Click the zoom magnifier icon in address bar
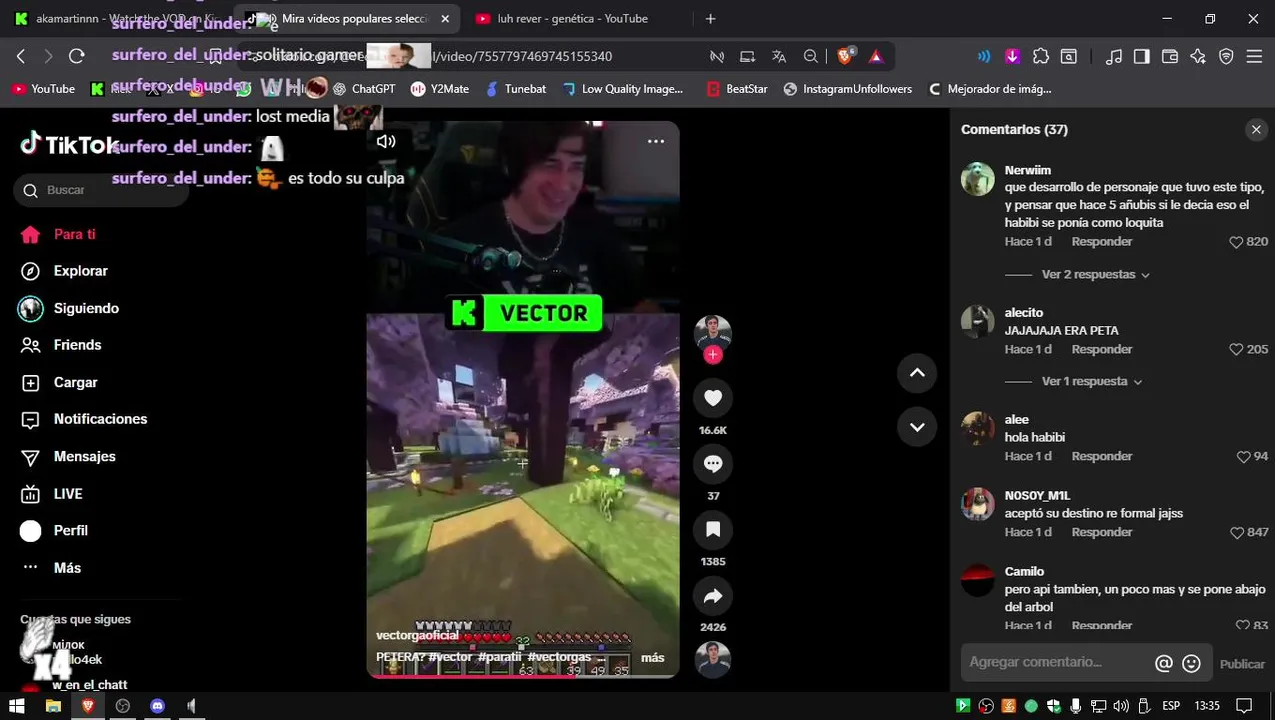Image resolution: width=1275 pixels, height=720 pixels. pyautogui.click(x=811, y=57)
